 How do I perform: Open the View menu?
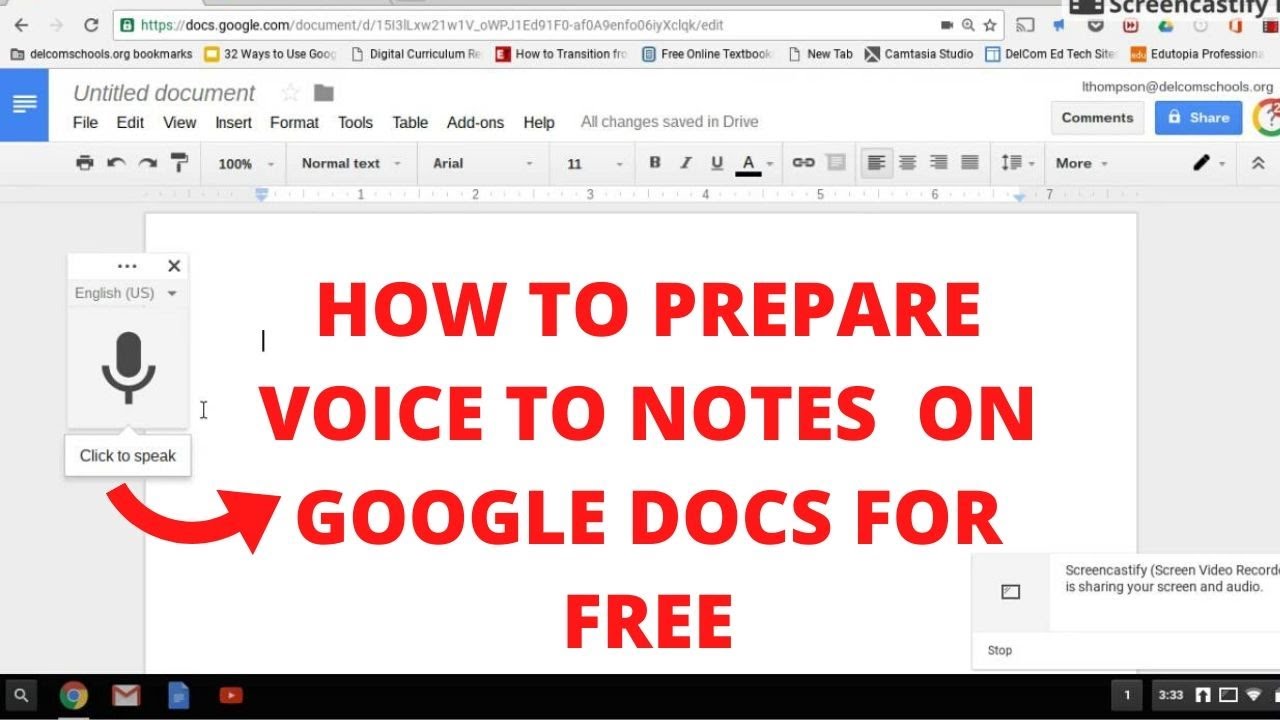[179, 122]
